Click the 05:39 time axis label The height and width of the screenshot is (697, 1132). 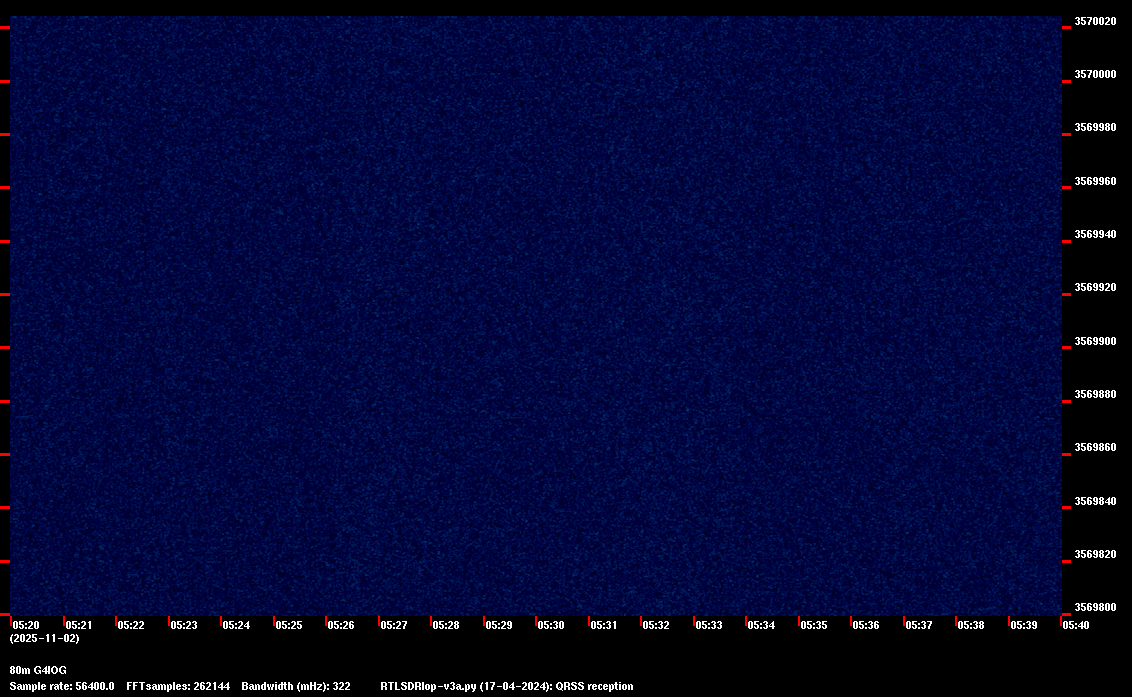pyautogui.click(x=1024, y=625)
